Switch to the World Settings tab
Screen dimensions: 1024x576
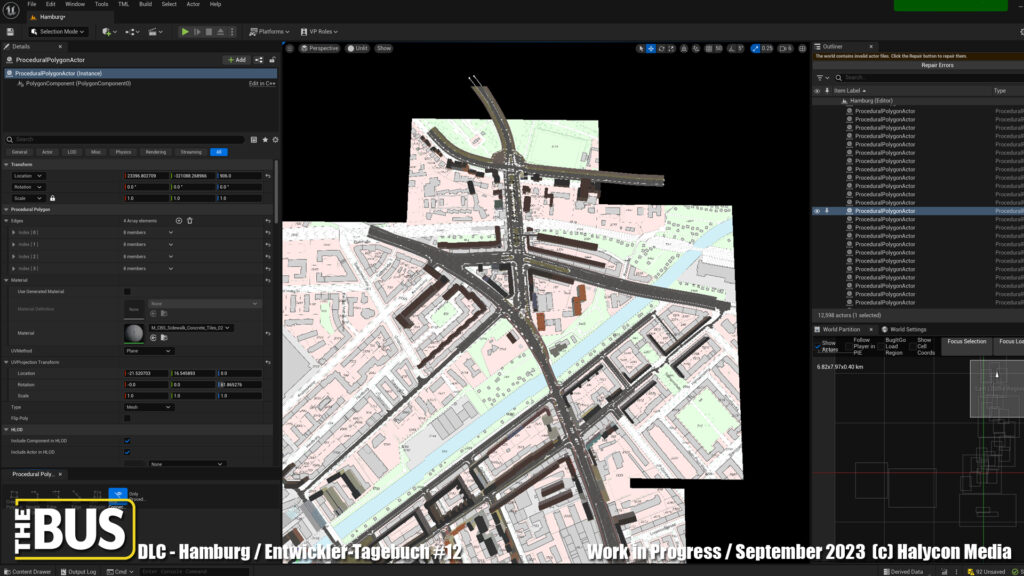pyautogui.click(x=908, y=329)
